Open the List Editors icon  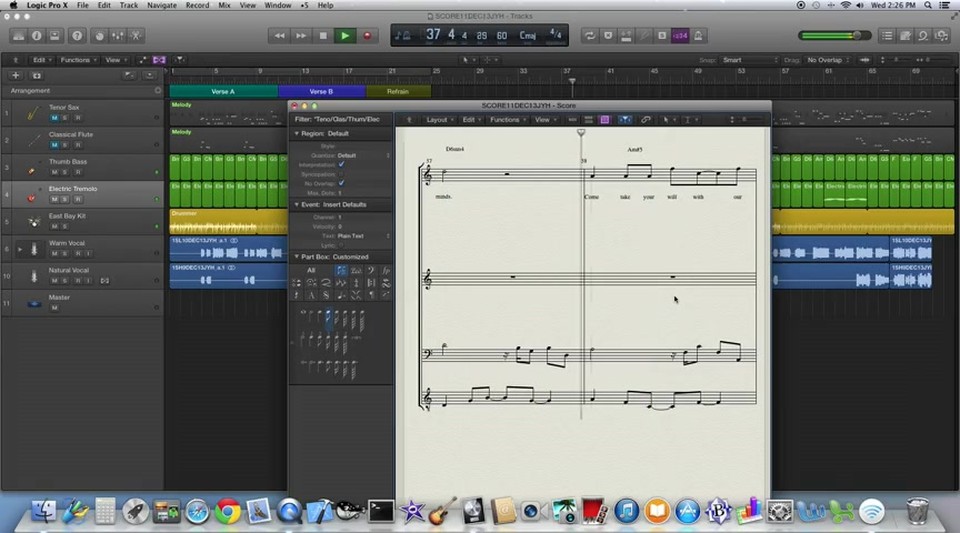pyautogui.click(x=887, y=35)
